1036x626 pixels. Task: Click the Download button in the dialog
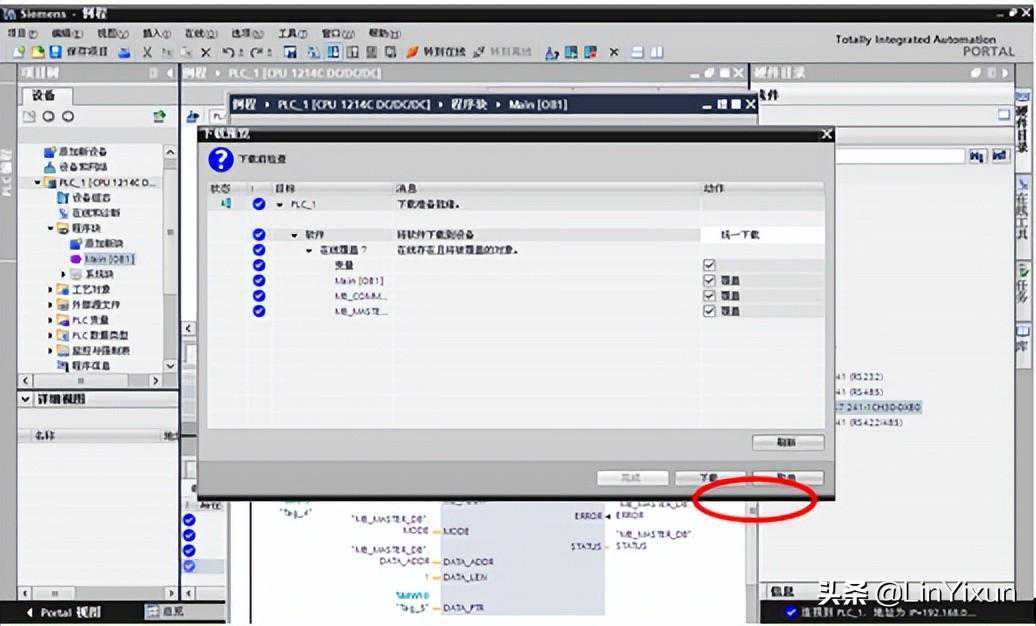coord(709,478)
